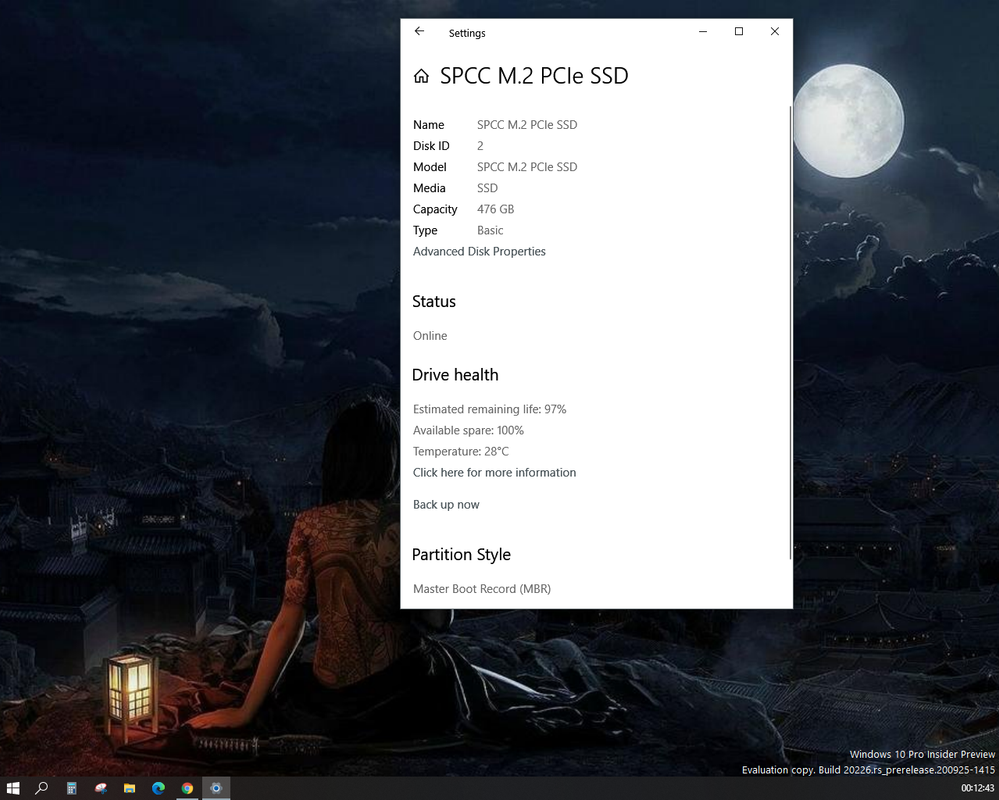Click here for more information link
Image resolution: width=999 pixels, height=800 pixels.
(494, 473)
